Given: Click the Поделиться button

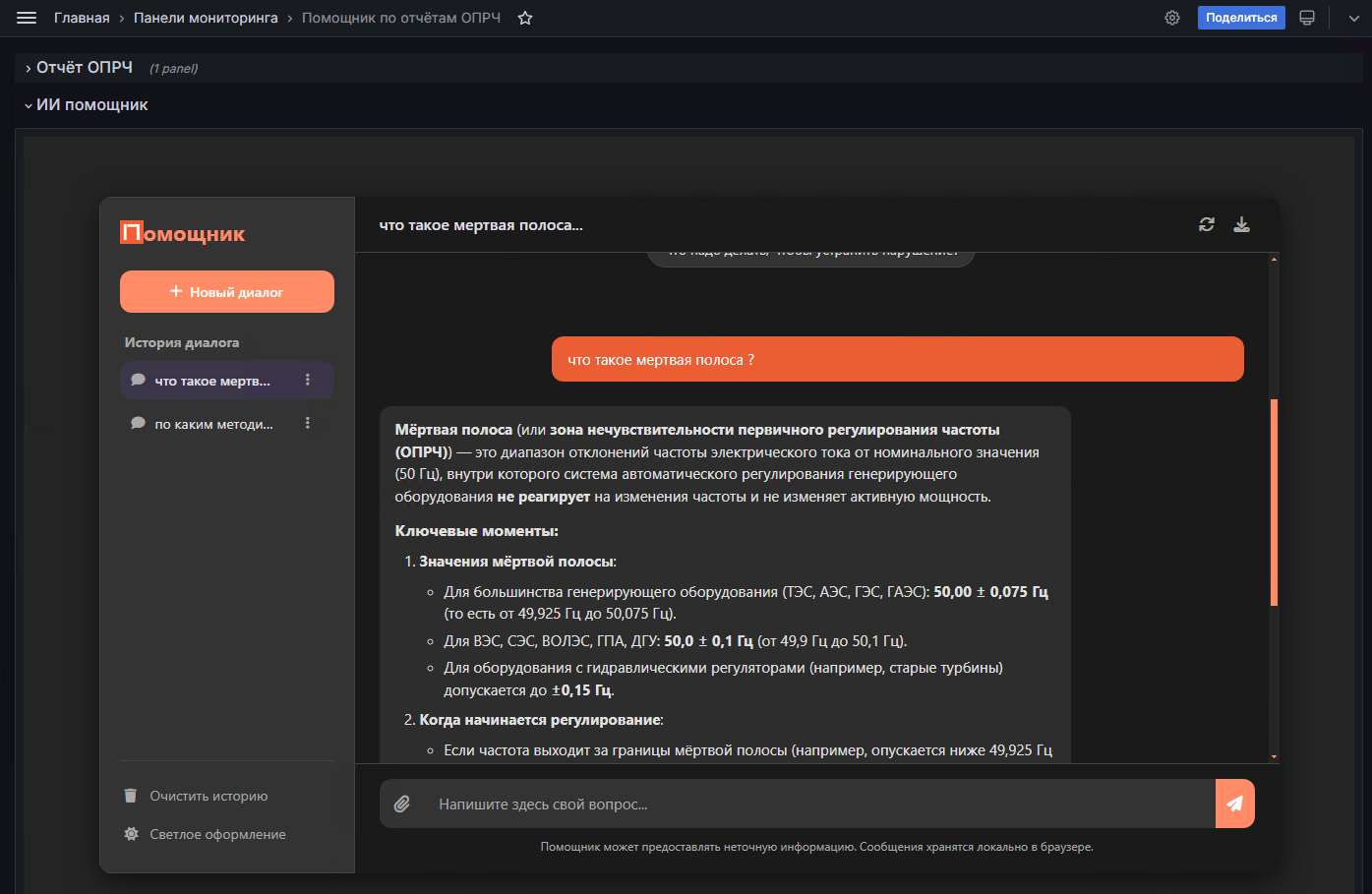Looking at the screenshot, I should 1240,18.
